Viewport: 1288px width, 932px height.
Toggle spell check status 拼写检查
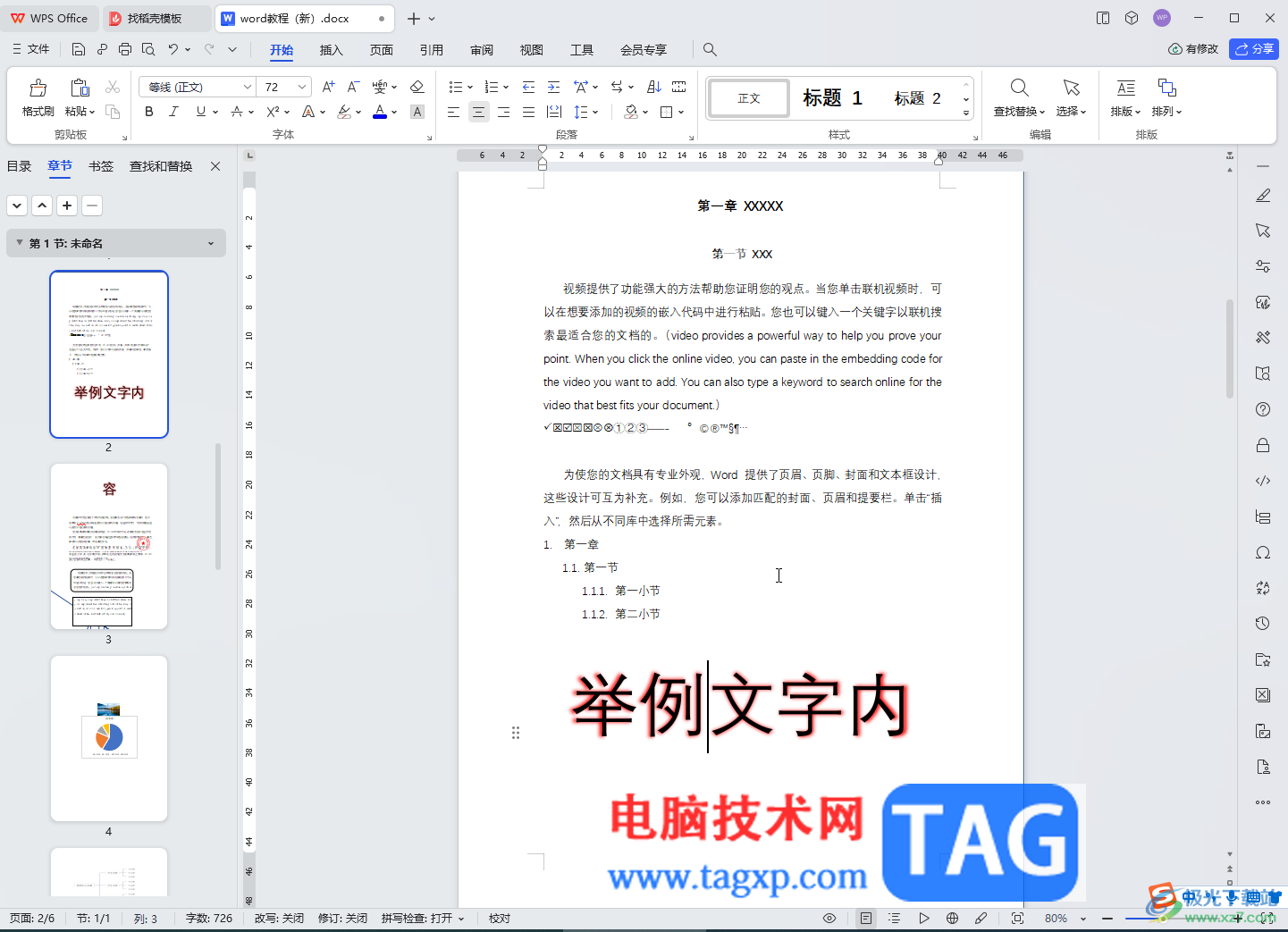(x=423, y=918)
